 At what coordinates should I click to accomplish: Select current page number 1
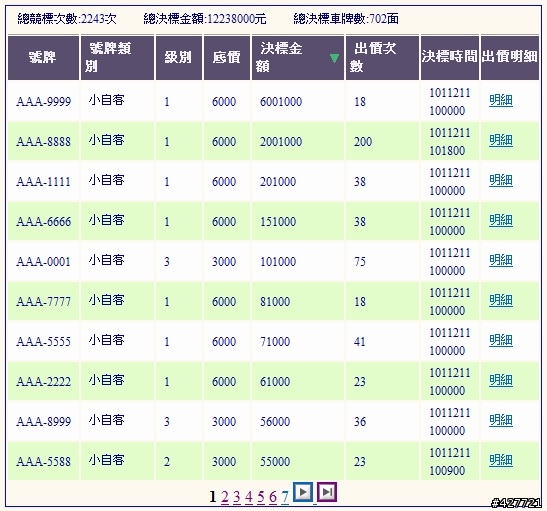point(213,496)
